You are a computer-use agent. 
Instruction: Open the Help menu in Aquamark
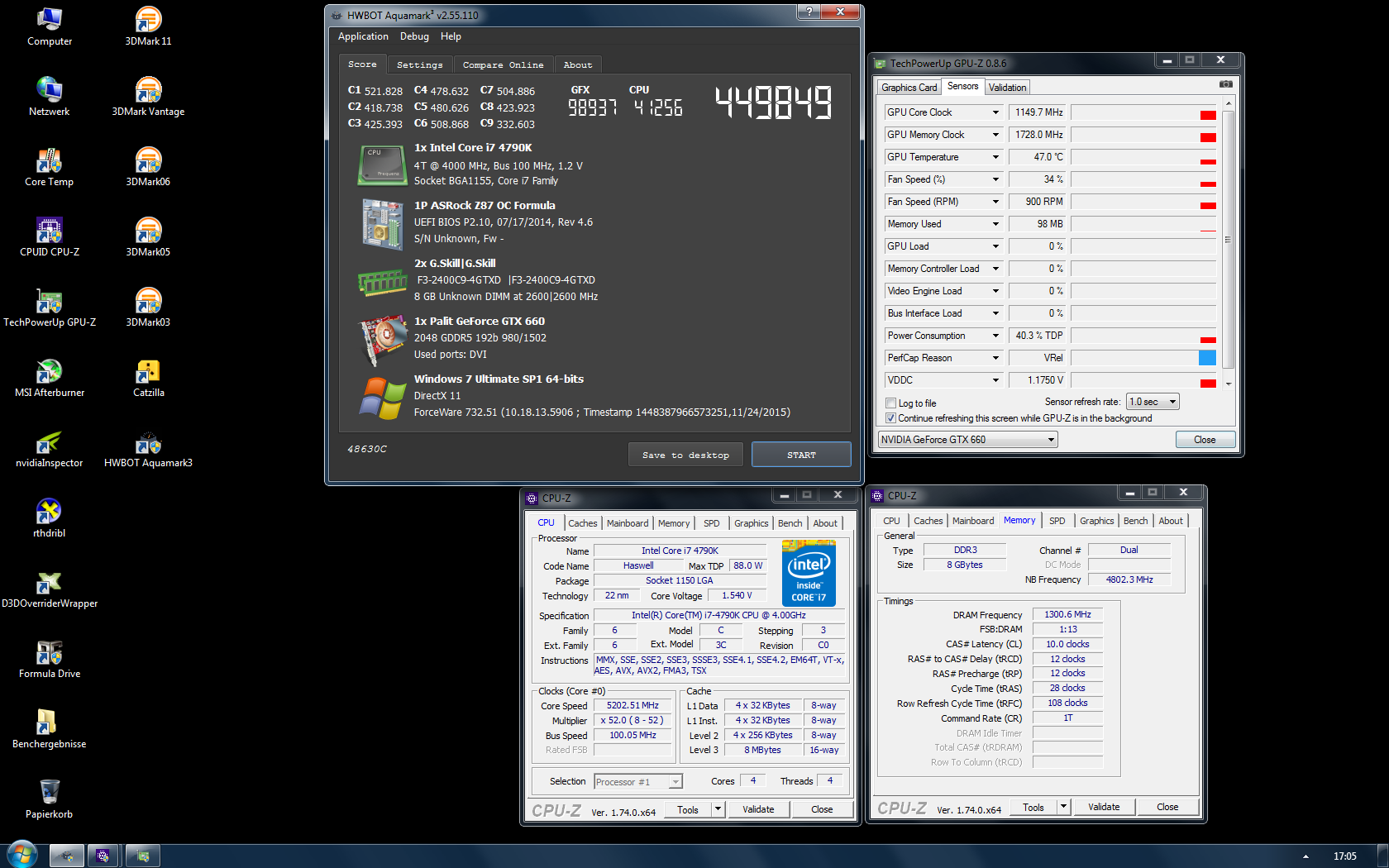pyautogui.click(x=451, y=36)
